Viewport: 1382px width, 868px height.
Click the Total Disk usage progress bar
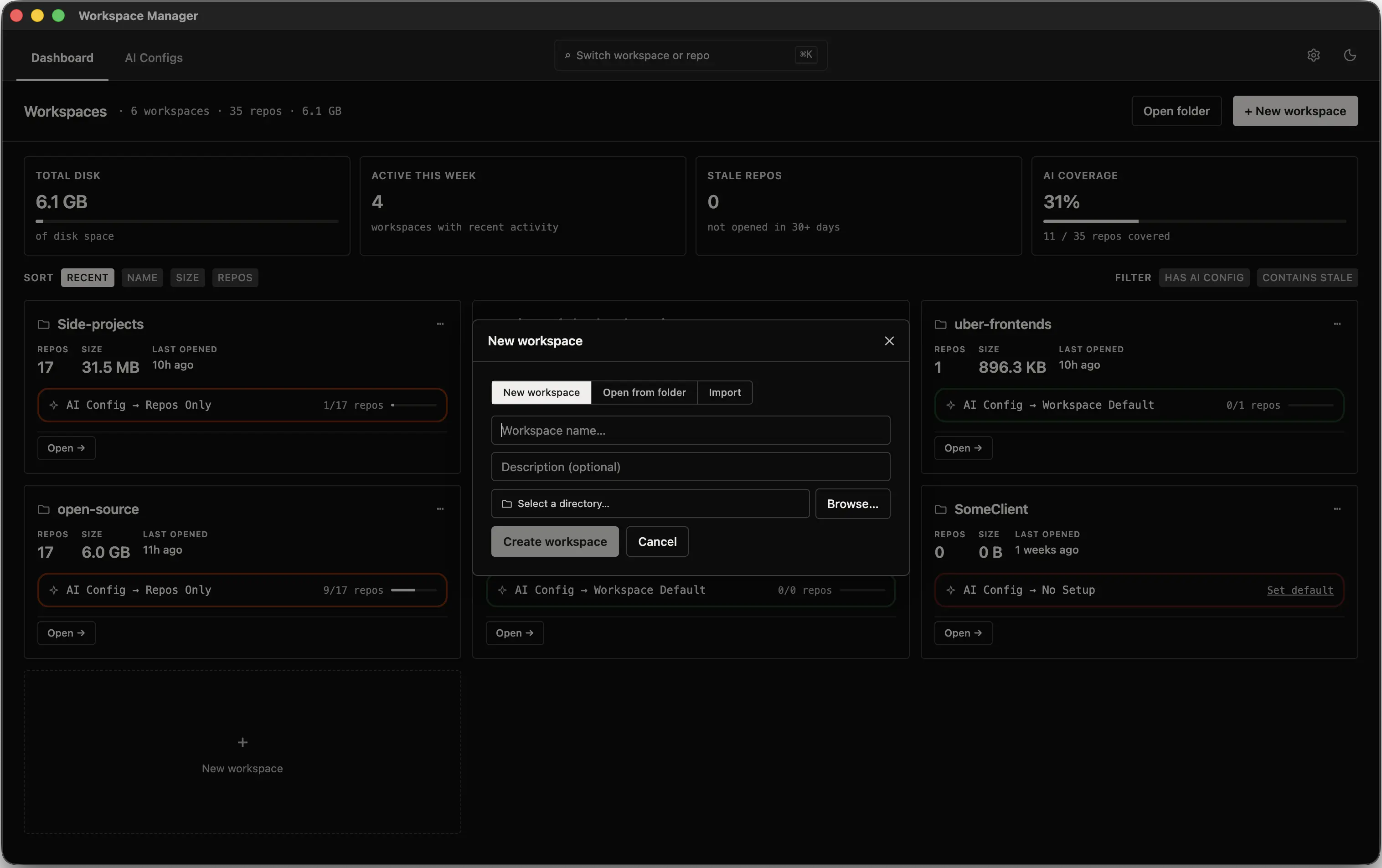point(187,221)
